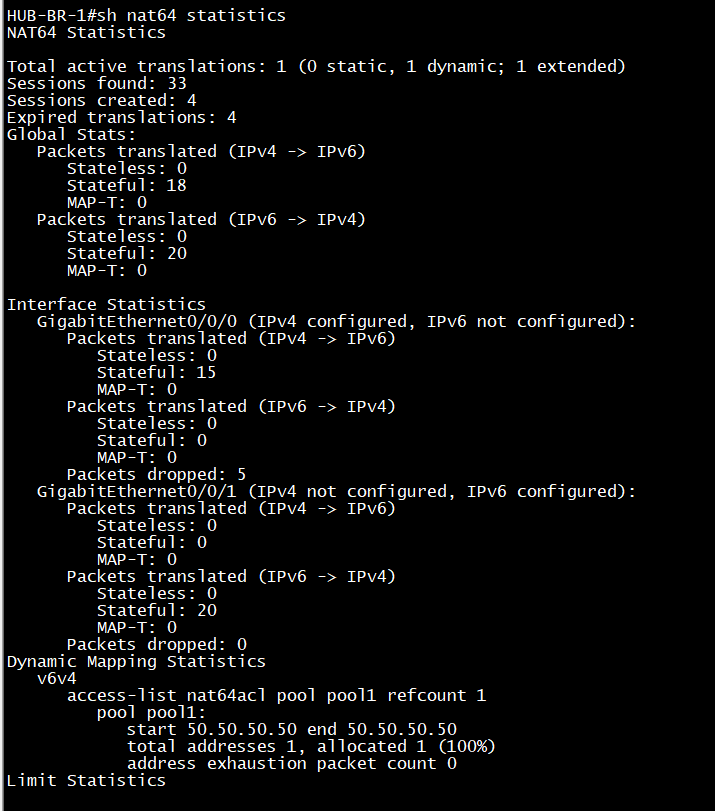Click the 'Interface Statistics' heading
Viewport: 715px width, 811px height.
pos(106,305)
